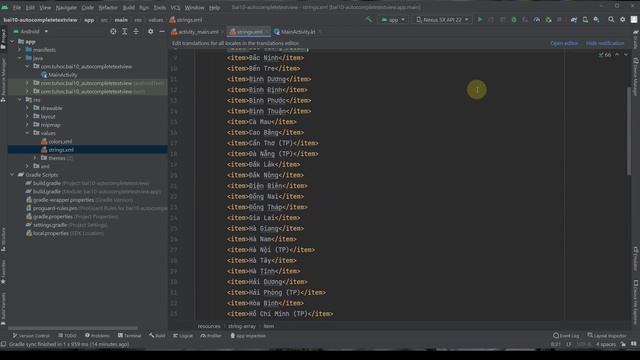Click the Project panel horizontal scrollbar
The width and height of the screenshot is (640, 360).
coord(73,328)
